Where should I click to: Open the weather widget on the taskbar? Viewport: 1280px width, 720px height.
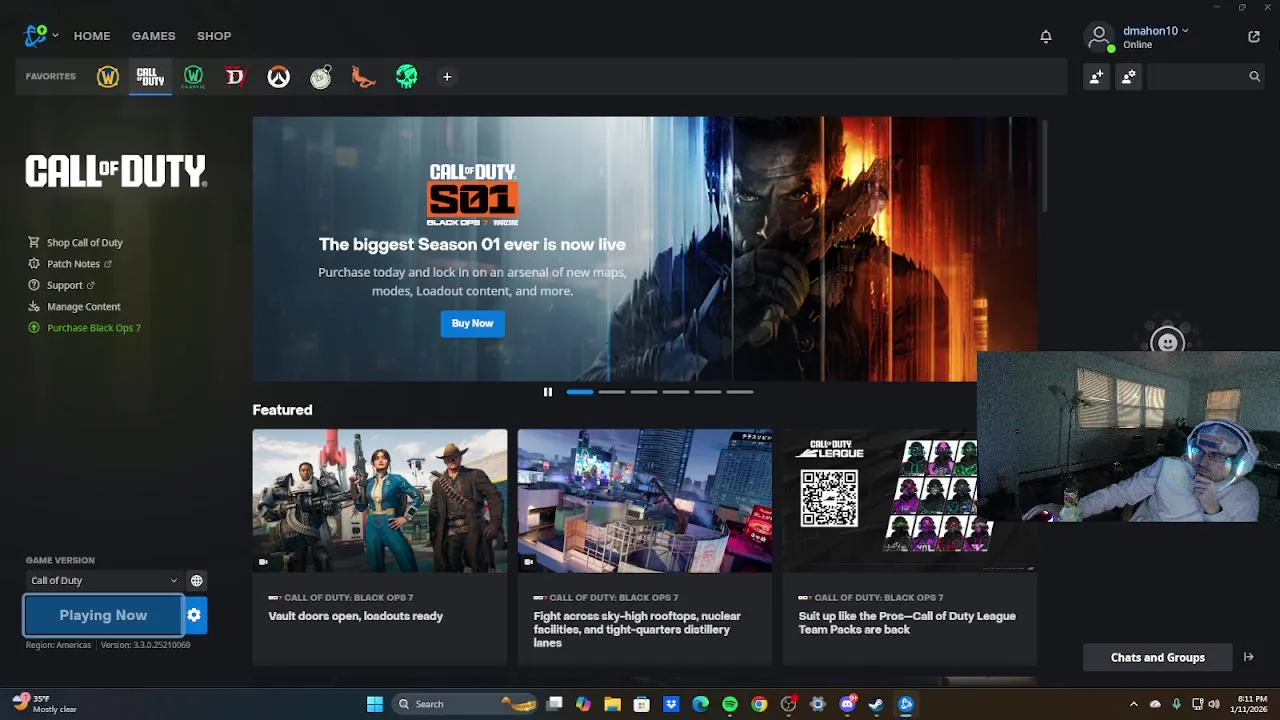[x=45, y=704]
